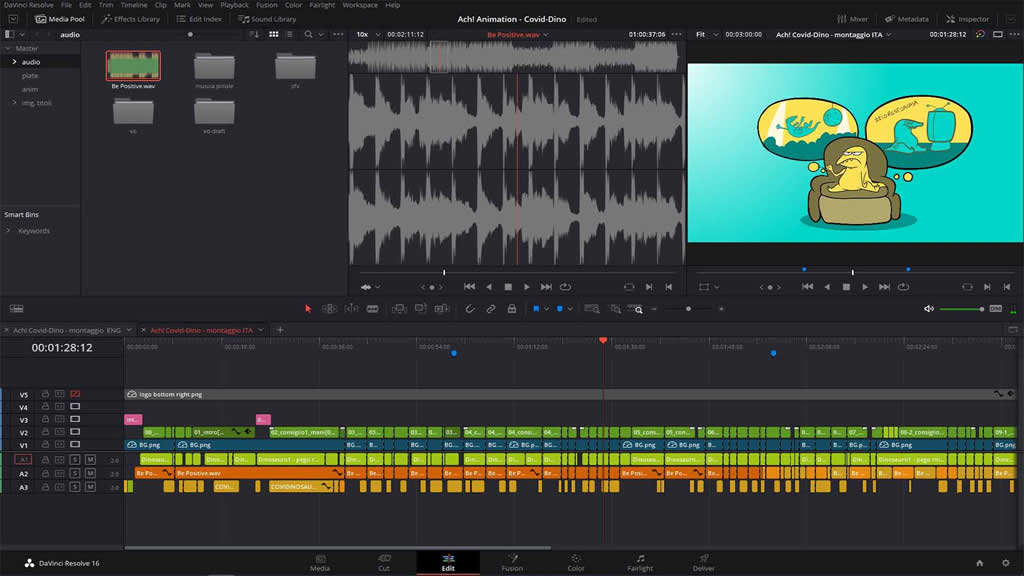Toggle the Linked Selection chain icon
1024x576 pixels.
tap(490, 309)
